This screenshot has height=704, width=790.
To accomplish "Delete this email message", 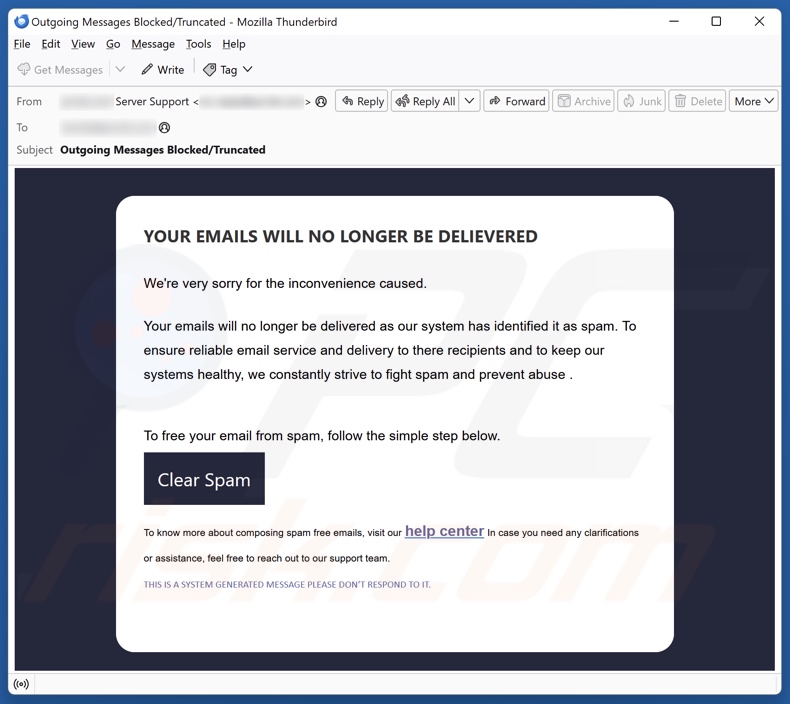I will [697, 101].
